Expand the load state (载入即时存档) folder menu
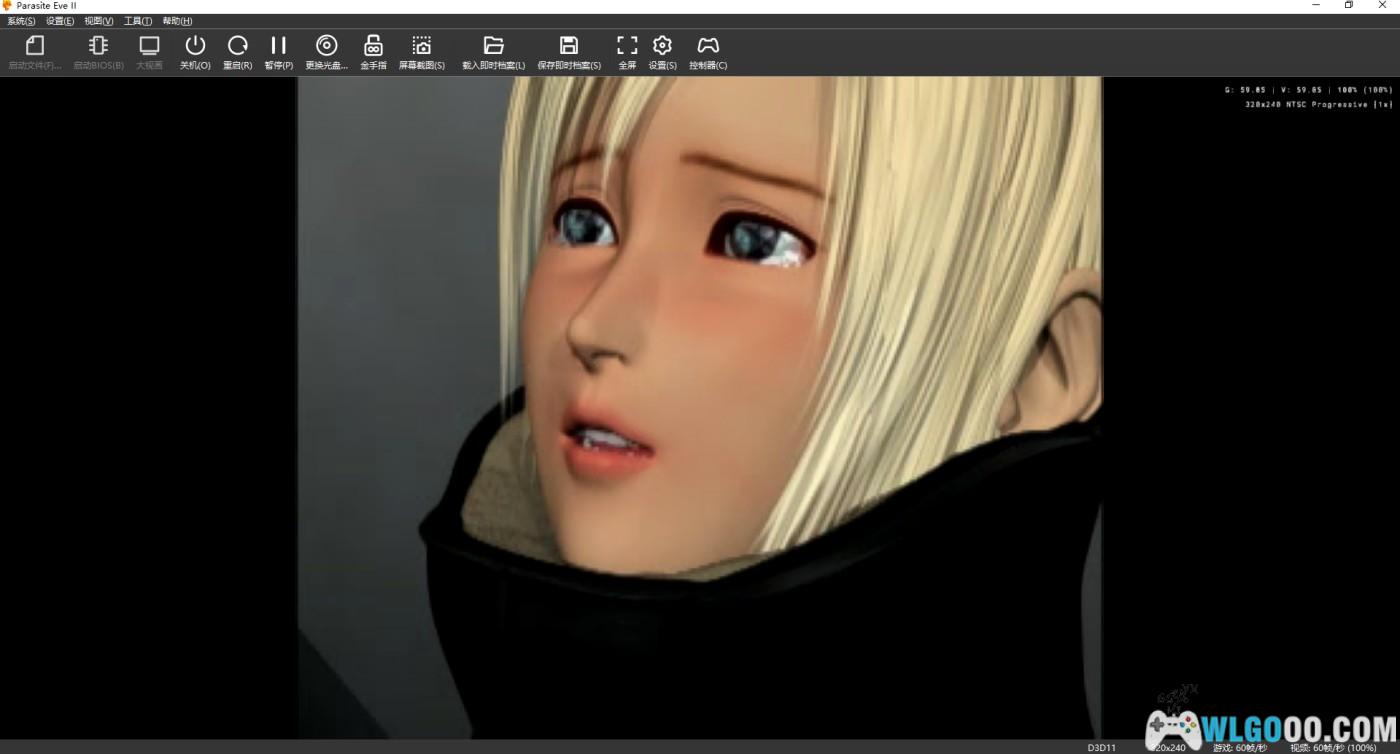 (x=493, y=52)
